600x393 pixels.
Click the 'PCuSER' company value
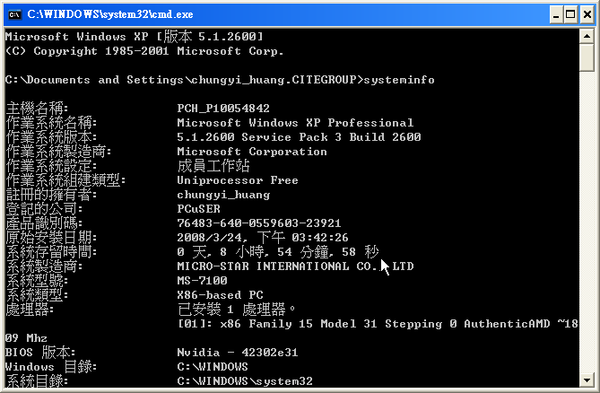pyautogui.click(x=199, y=209)
